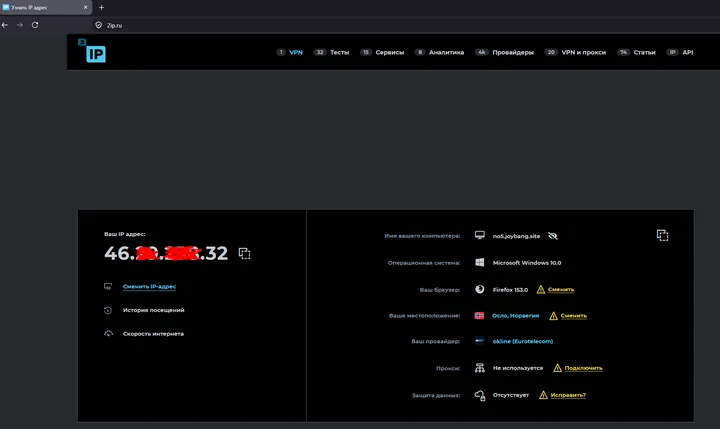Click the warning icon beside Firefox 153.0
This screenshot has width=720, height=429.
coord(541,289)
